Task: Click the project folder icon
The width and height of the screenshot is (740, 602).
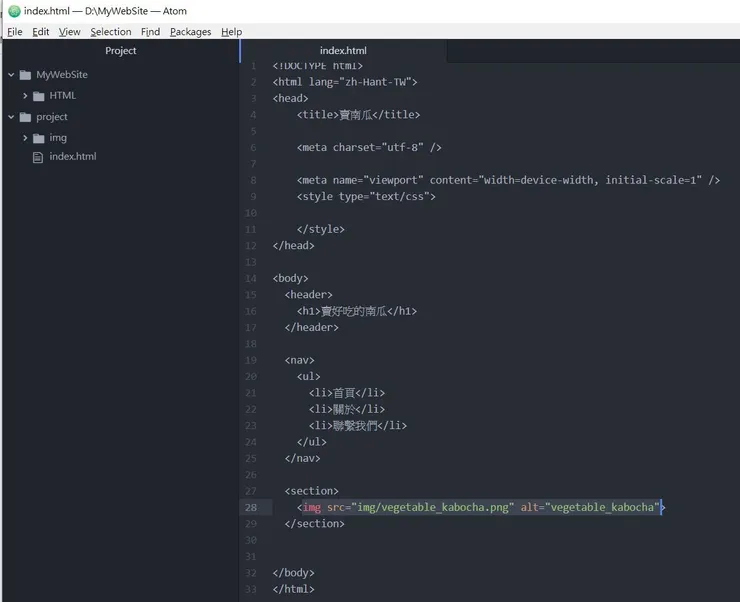Action: (25, 117)
